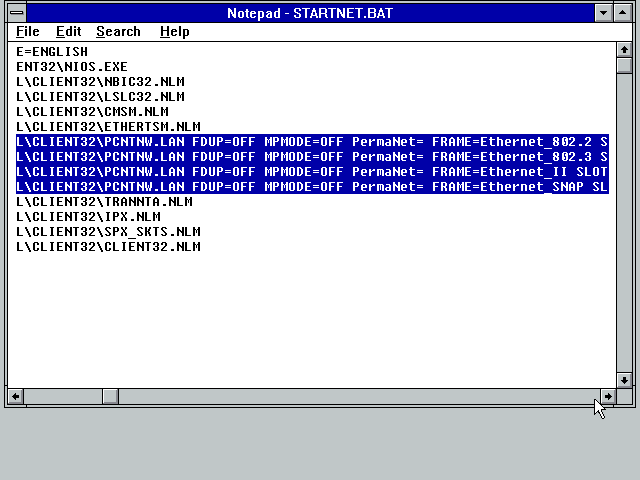Click the ETHERTSM.NLM line
This screenshot has width=640, height=480.
point(108,127)
